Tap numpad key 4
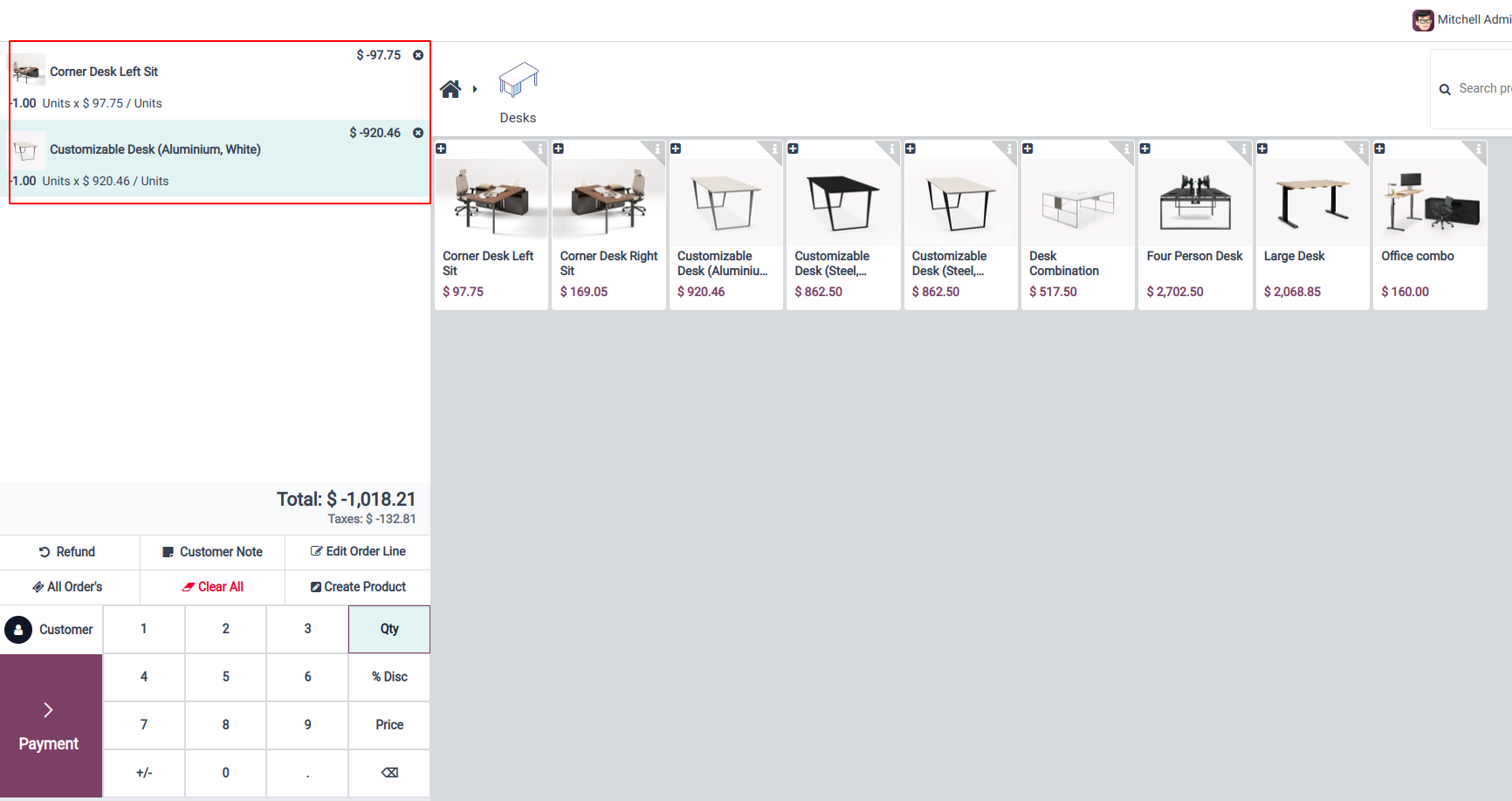 [x=144, y=677]
